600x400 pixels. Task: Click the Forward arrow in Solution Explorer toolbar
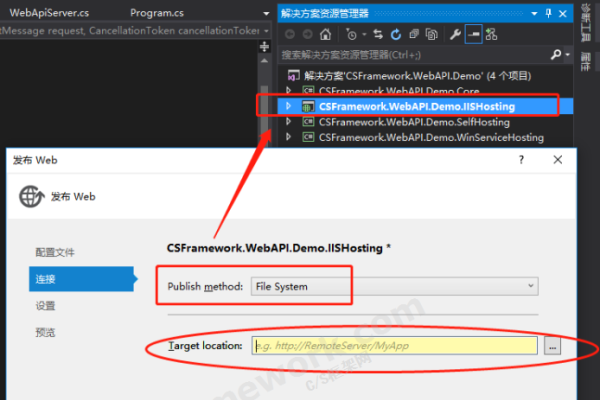(x=307, y=34)
